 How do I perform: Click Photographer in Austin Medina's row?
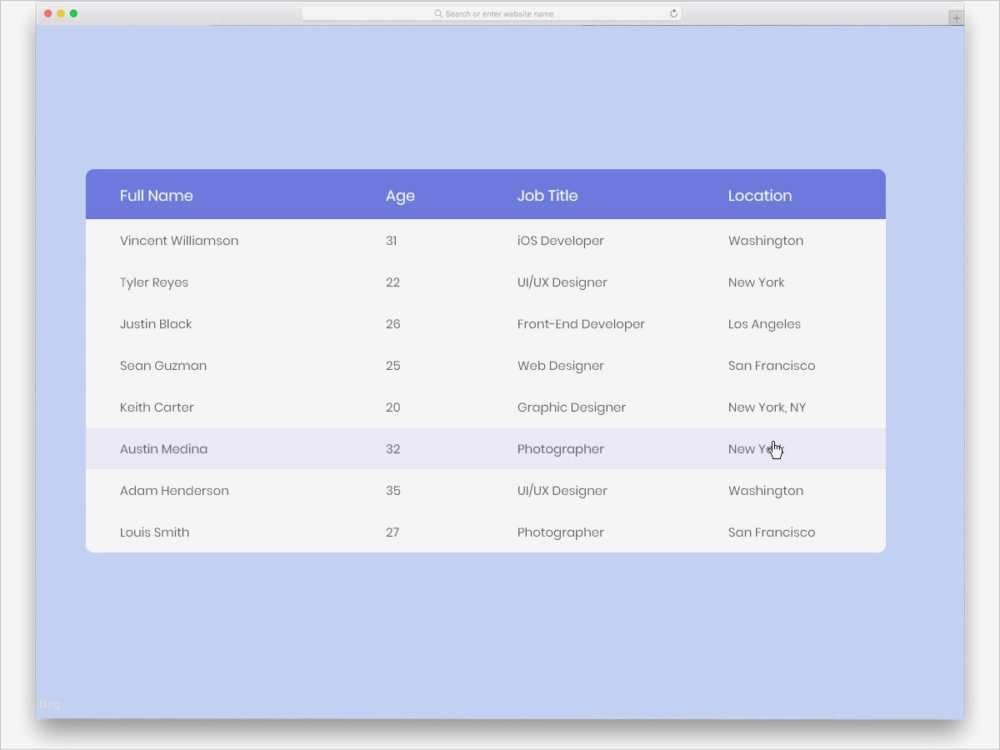coord(561,449)
